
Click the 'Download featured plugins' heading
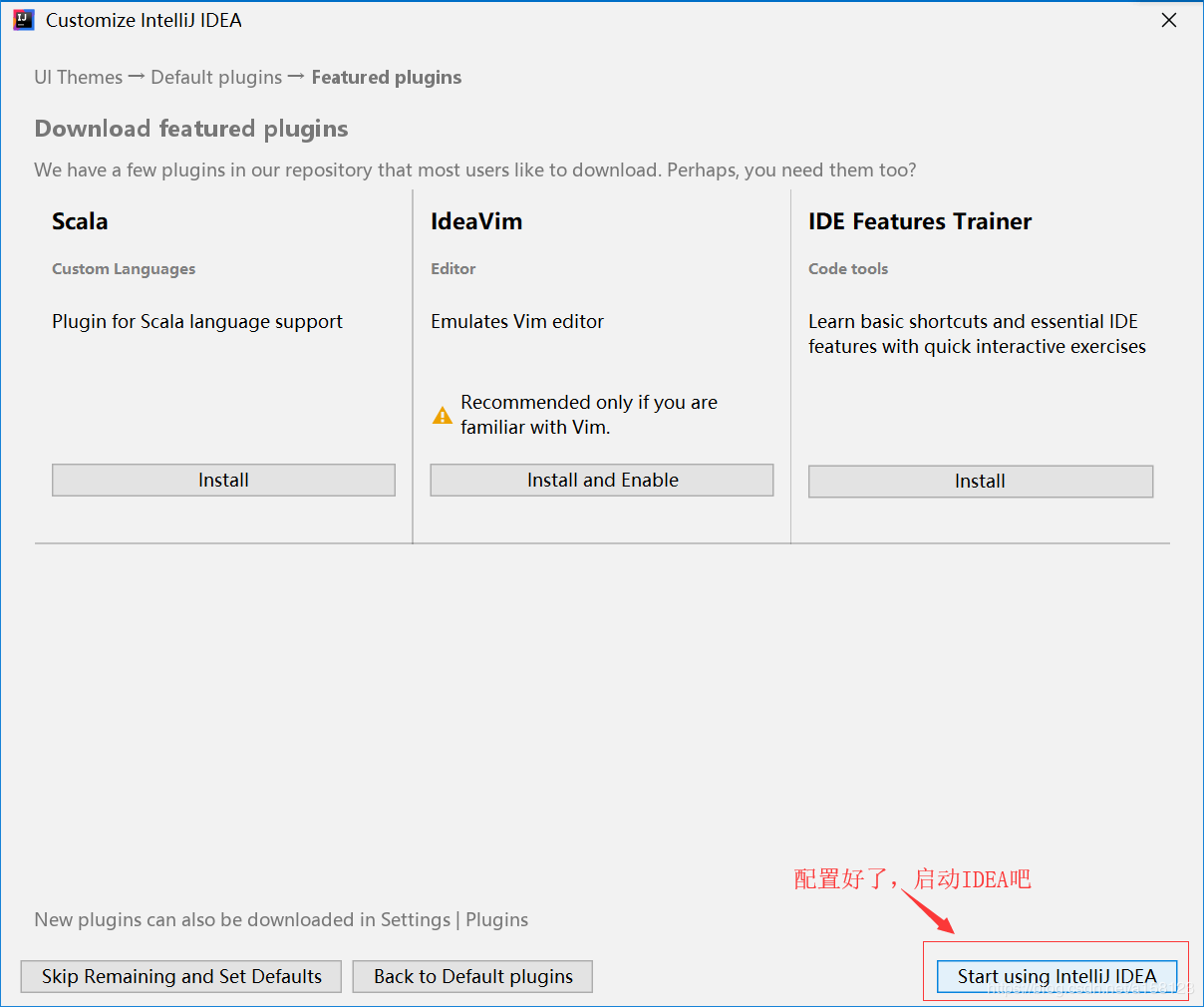point(191,129)
